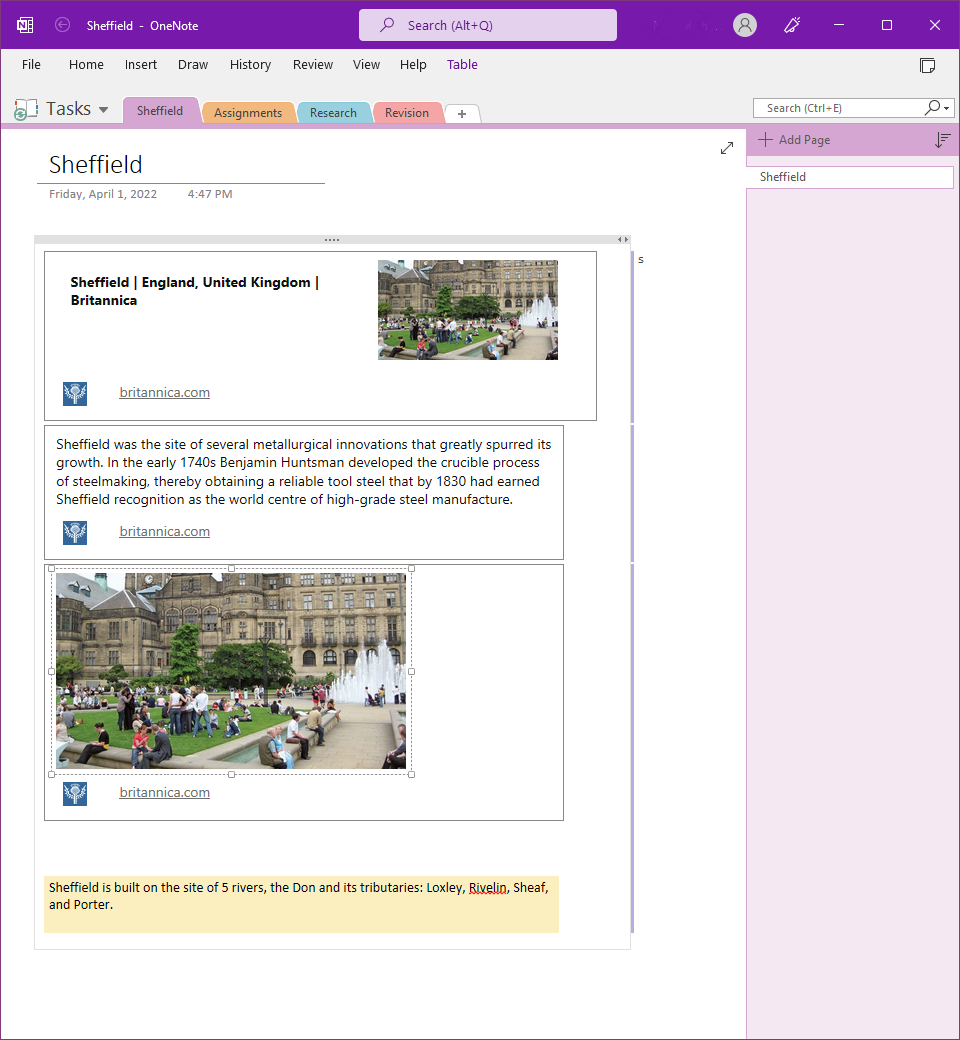Open the page sort icon
The image size is (960, 1040).
pos(941,140)
